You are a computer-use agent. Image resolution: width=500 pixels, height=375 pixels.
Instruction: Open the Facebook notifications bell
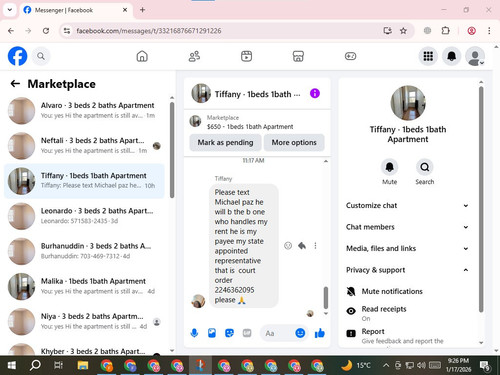click(x=451, y=56)
